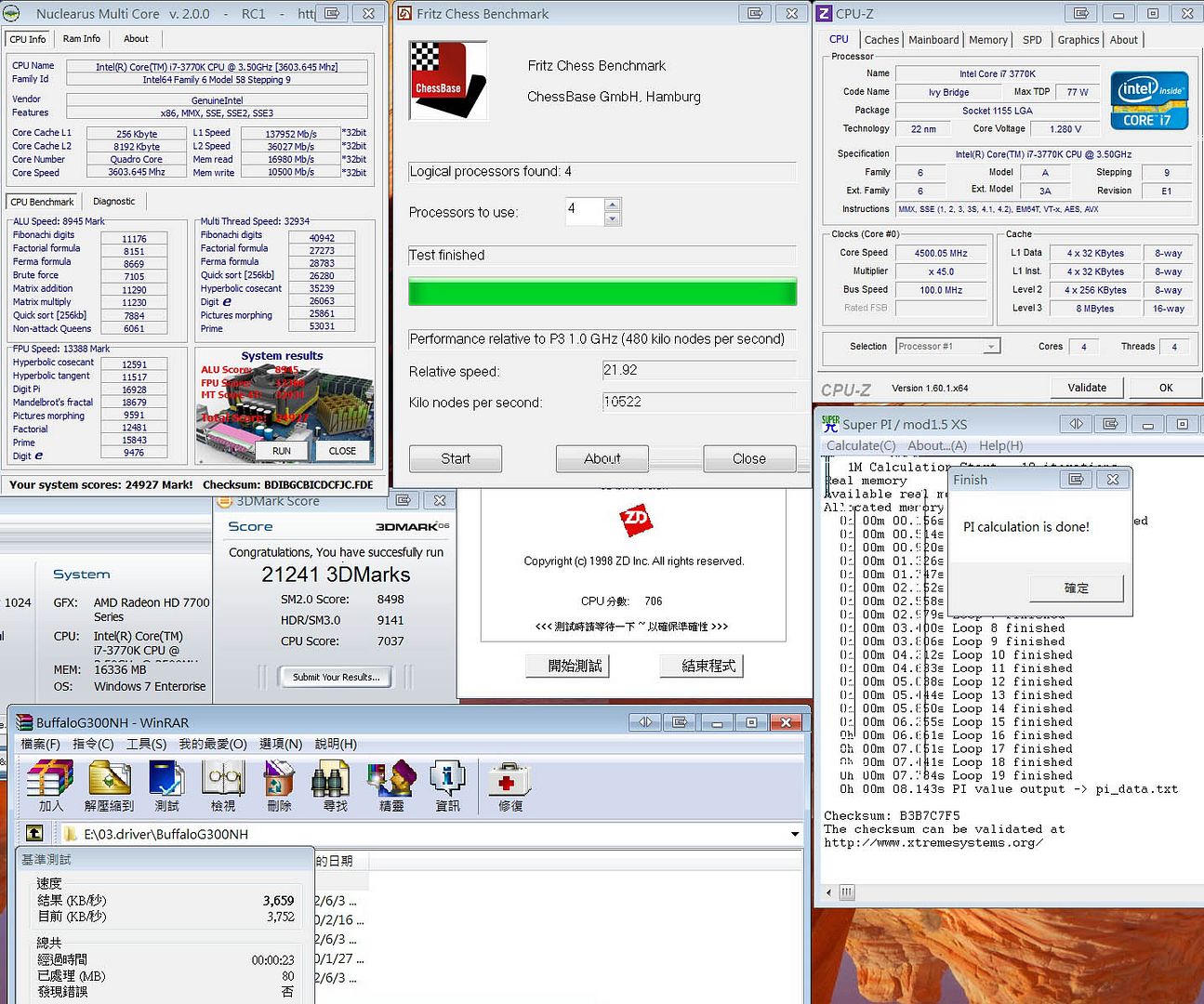Click 確定 in the Finish dialog

point(1077,588)
